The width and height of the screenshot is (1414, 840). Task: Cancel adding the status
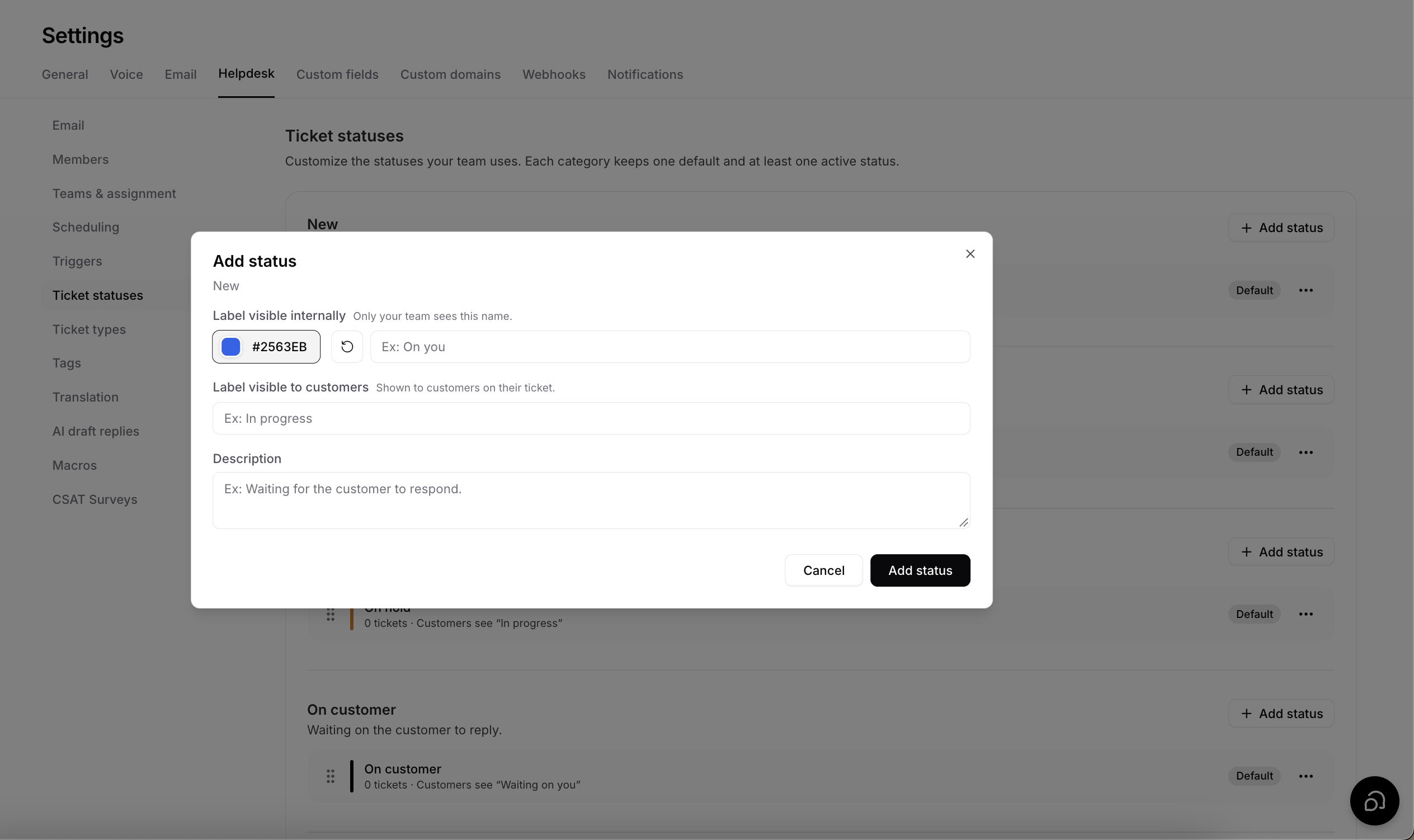click(823, 570)
